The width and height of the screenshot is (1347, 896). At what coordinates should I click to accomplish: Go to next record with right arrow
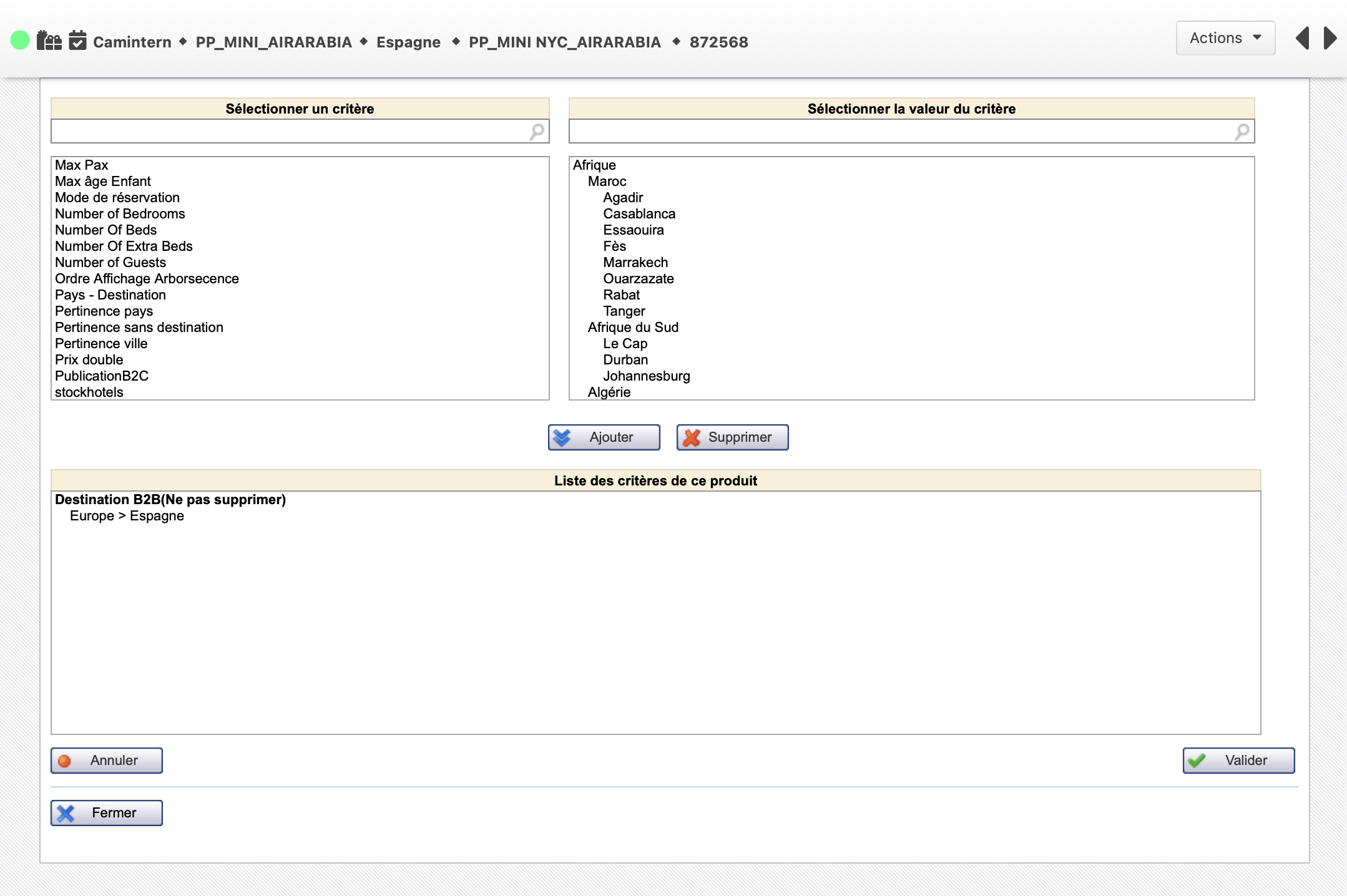click(x=1330, y=39)
